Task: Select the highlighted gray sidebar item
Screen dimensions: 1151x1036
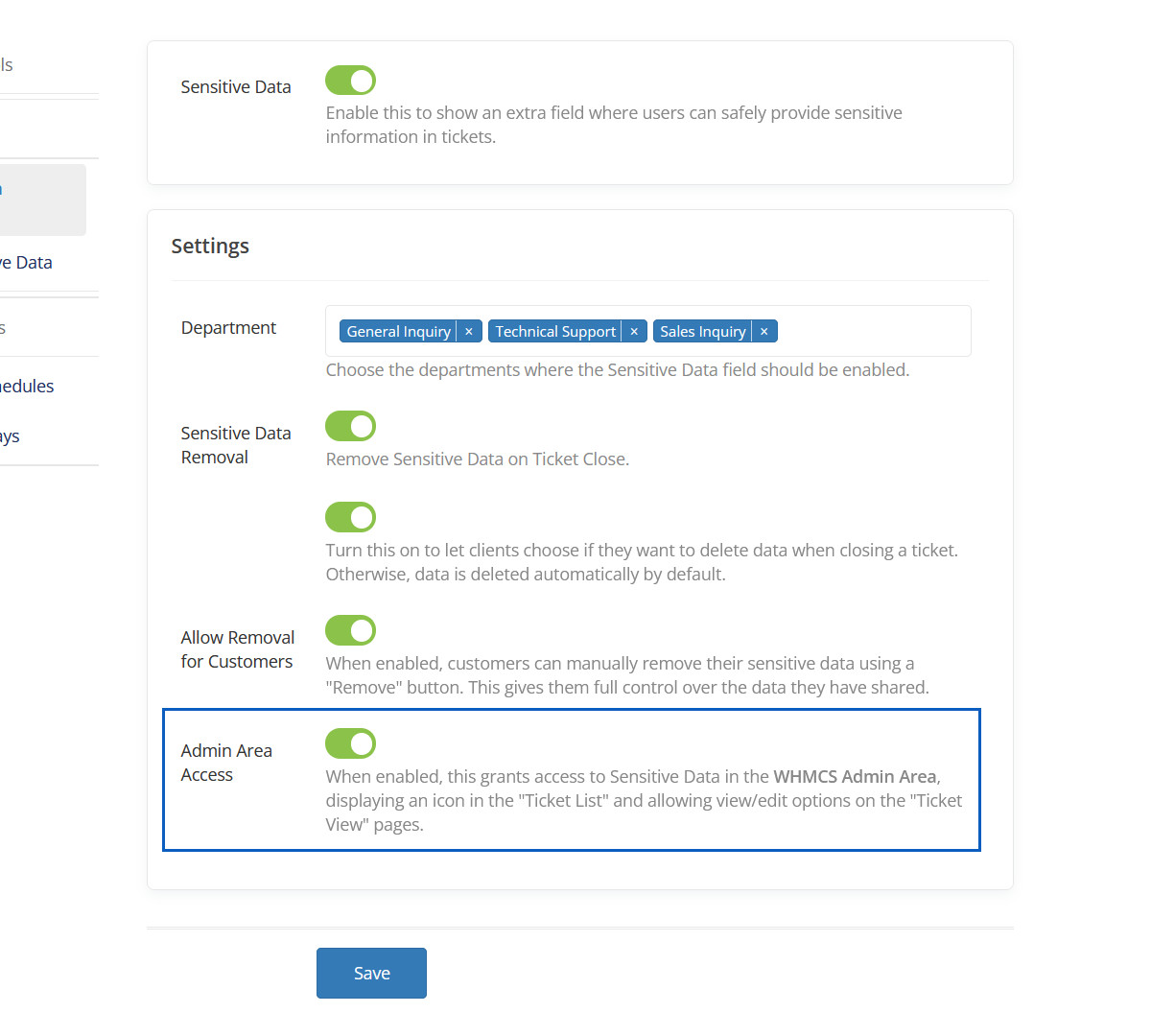Action: pos(42,200)
